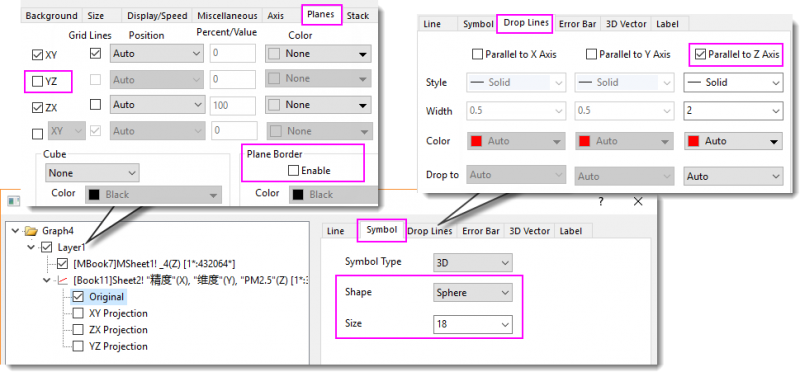Open Drop Lines tab in upper panel
Image resolution: width=800 pixels, height=372 pixels.
526,23
